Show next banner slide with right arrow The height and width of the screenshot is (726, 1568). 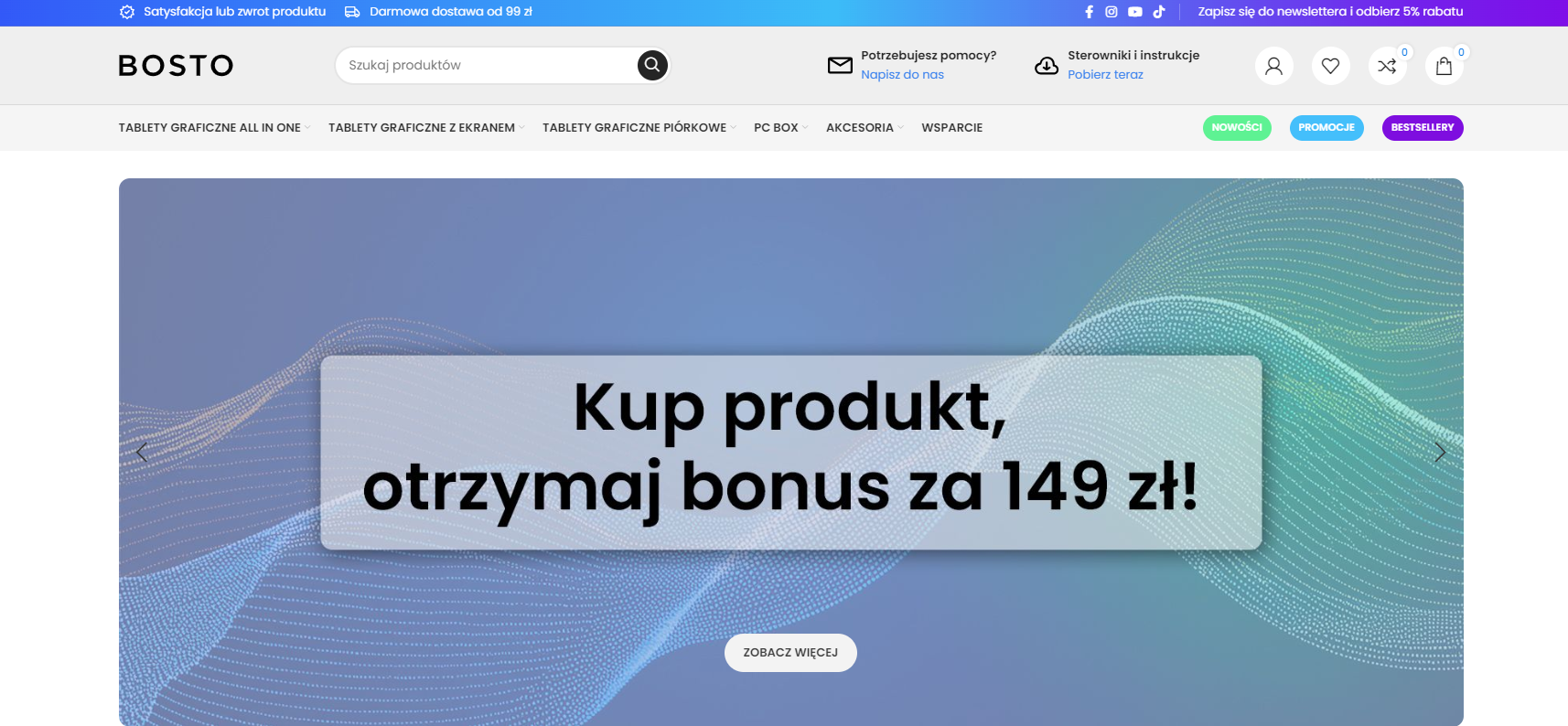1440,453
